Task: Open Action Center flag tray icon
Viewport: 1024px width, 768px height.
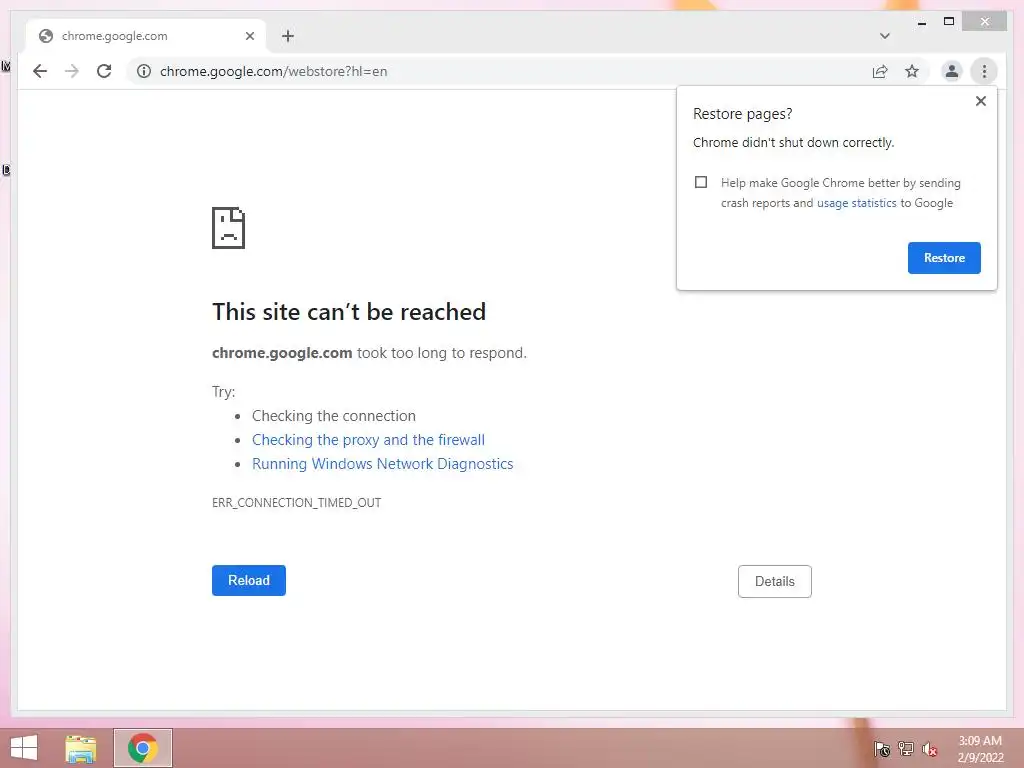Action: pyautogui.click(x=882, y=748)
